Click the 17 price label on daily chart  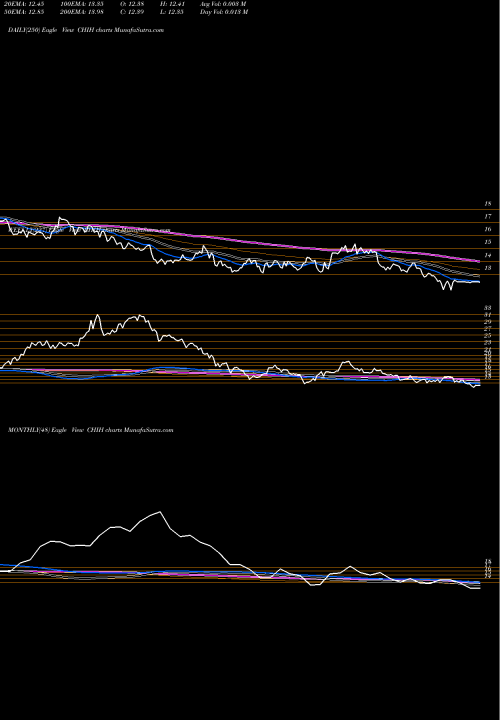(x=488, y=216)
